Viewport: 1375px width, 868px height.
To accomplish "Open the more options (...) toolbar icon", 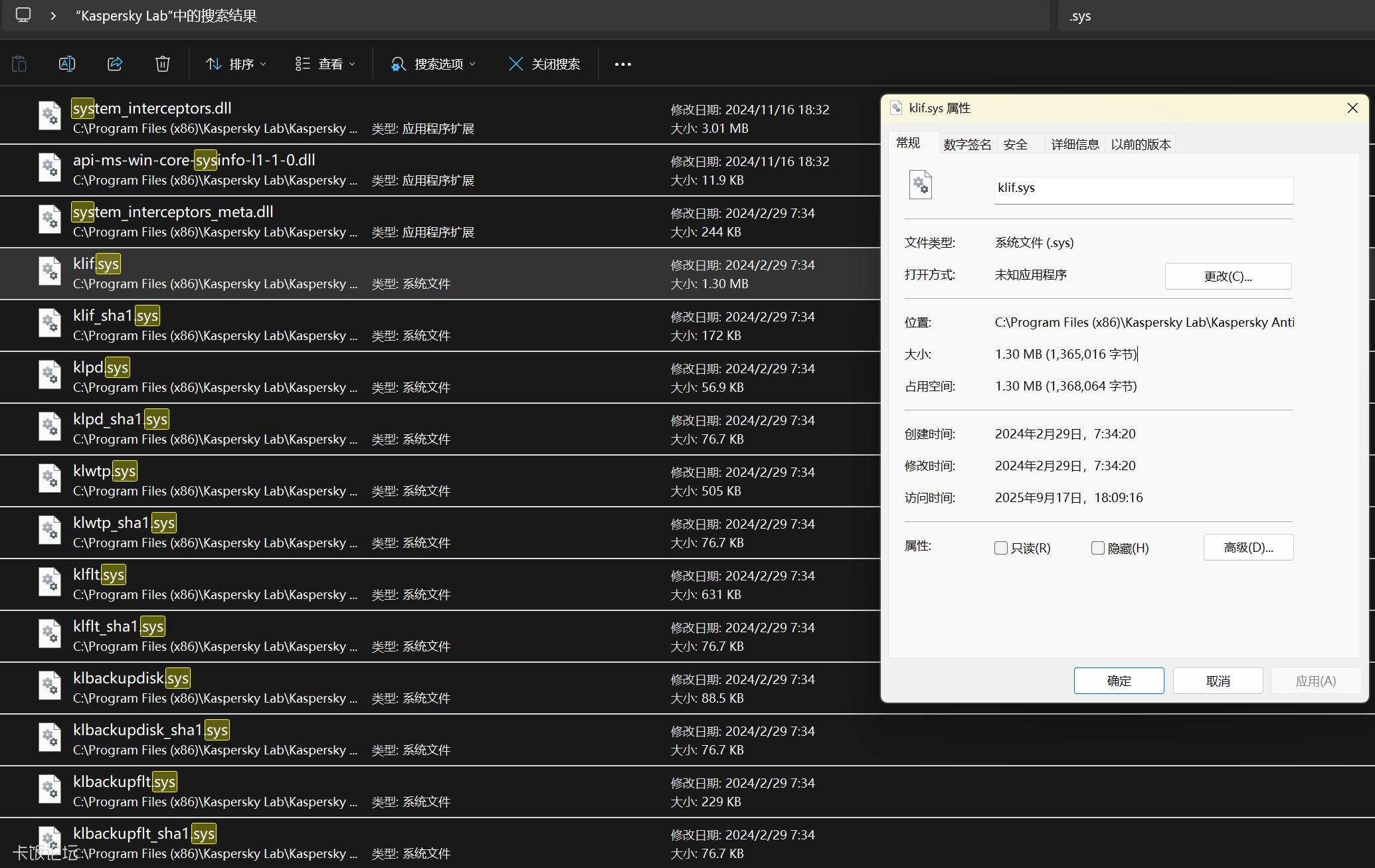I will point(622,64).
